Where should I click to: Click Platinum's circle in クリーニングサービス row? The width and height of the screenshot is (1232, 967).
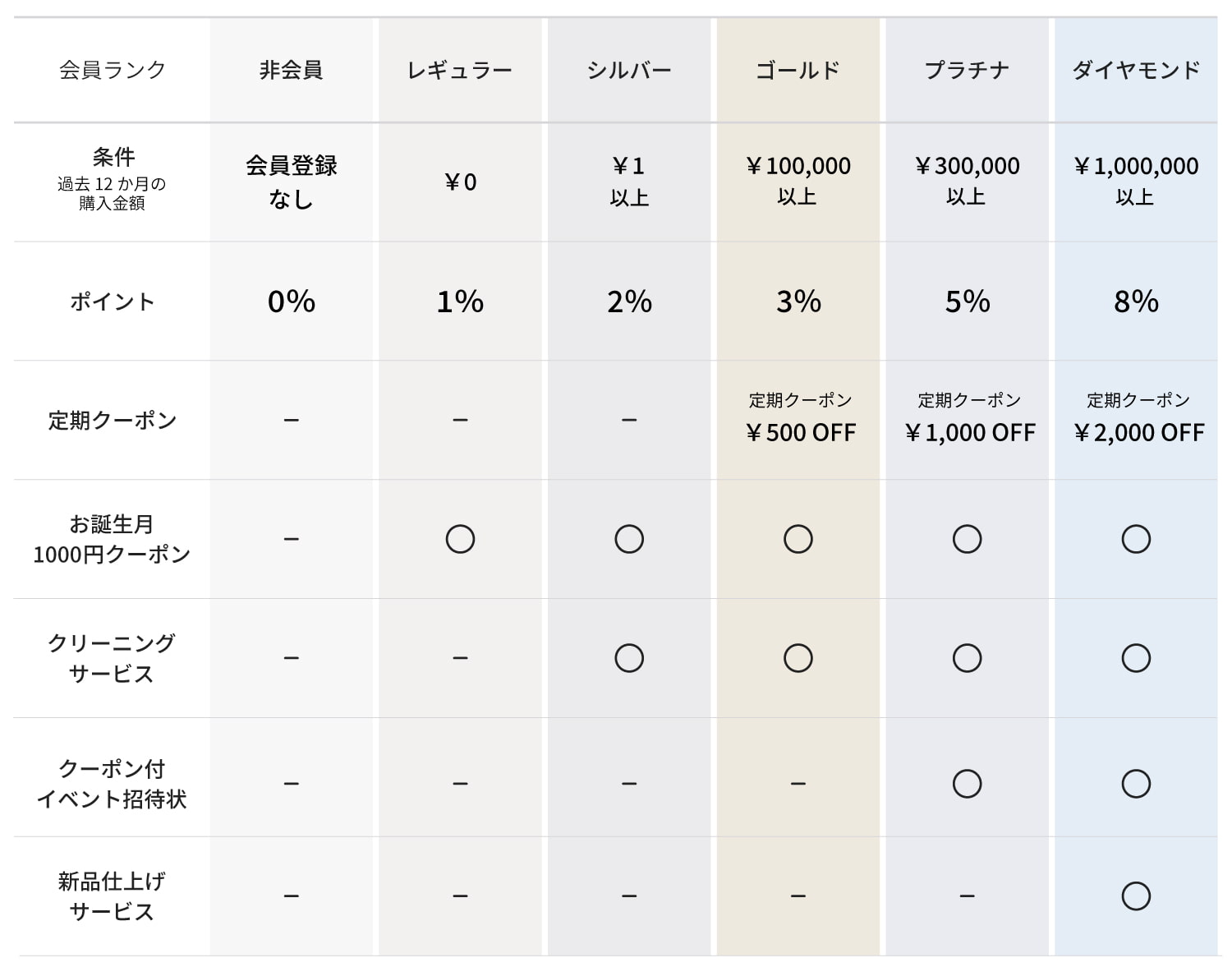click(x=967, y=658)
